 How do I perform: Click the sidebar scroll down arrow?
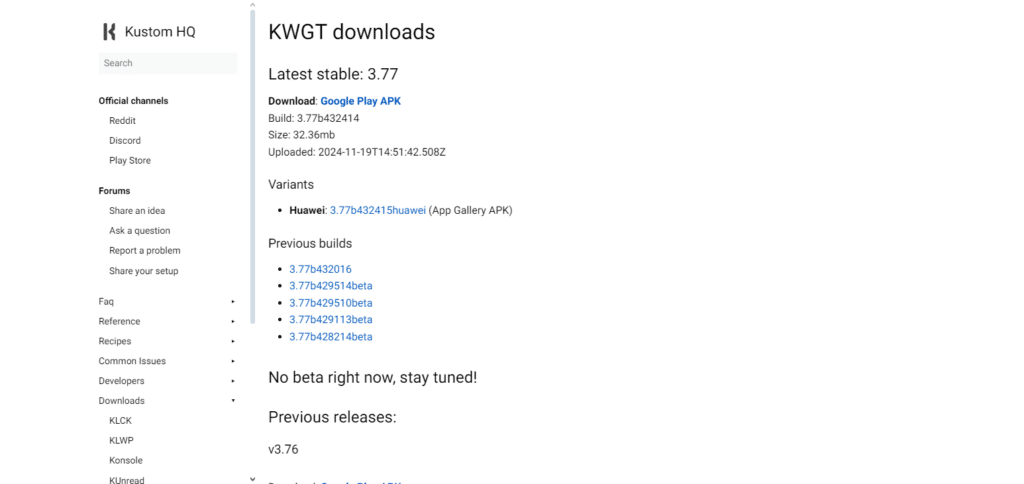click(253, 479)
